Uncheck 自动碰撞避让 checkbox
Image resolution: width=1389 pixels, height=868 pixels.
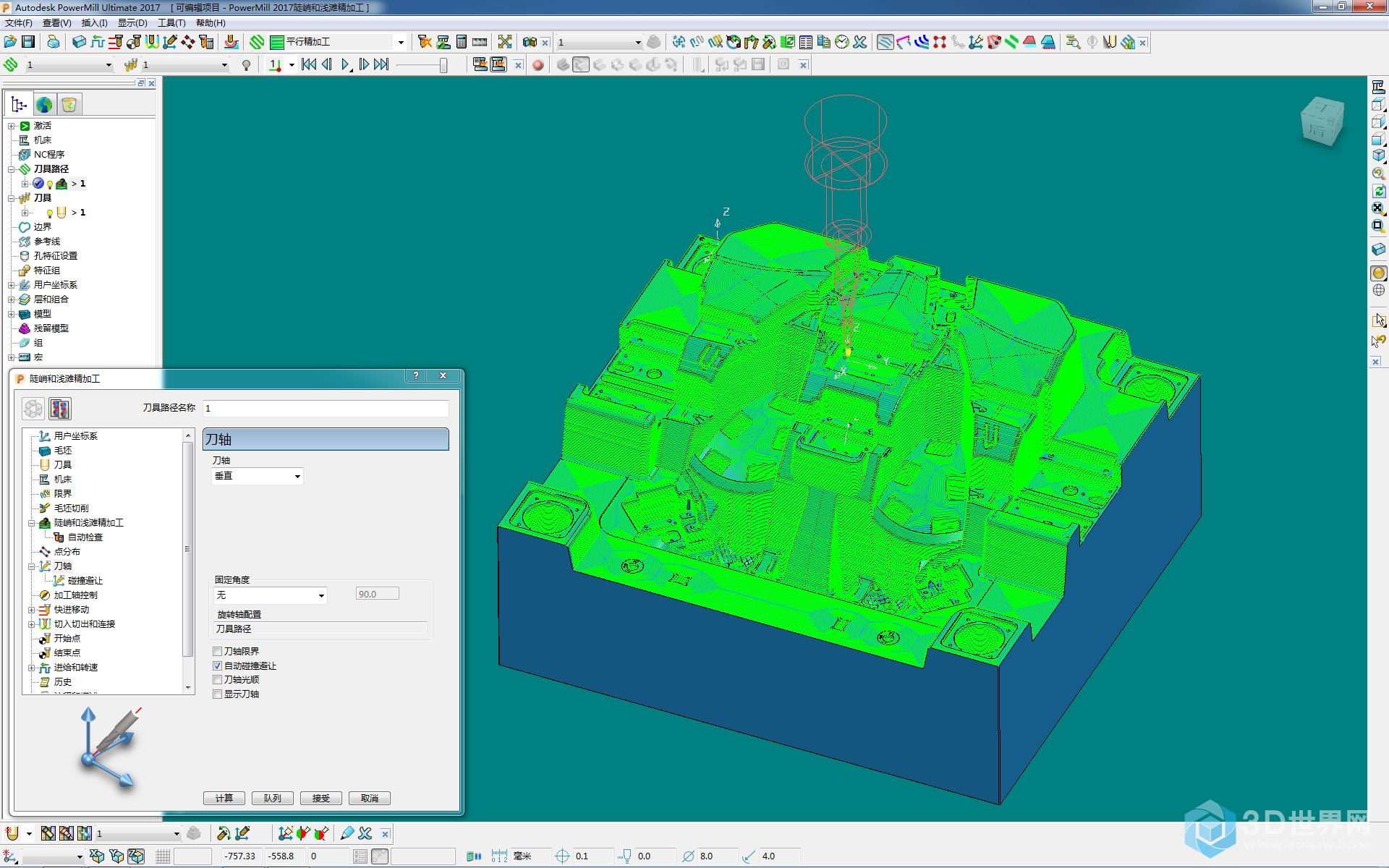[217, 666]
